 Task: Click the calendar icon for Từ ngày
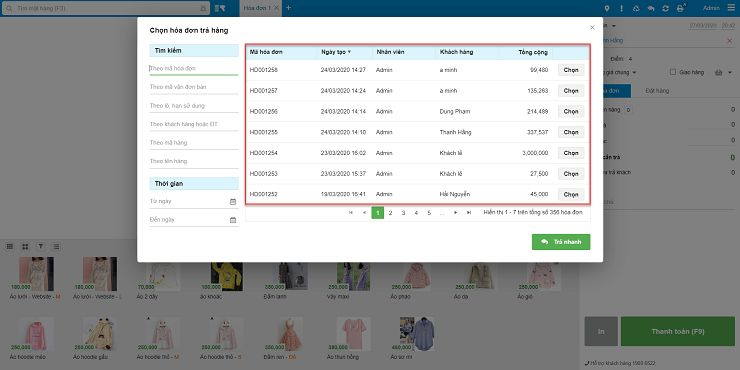233,202
